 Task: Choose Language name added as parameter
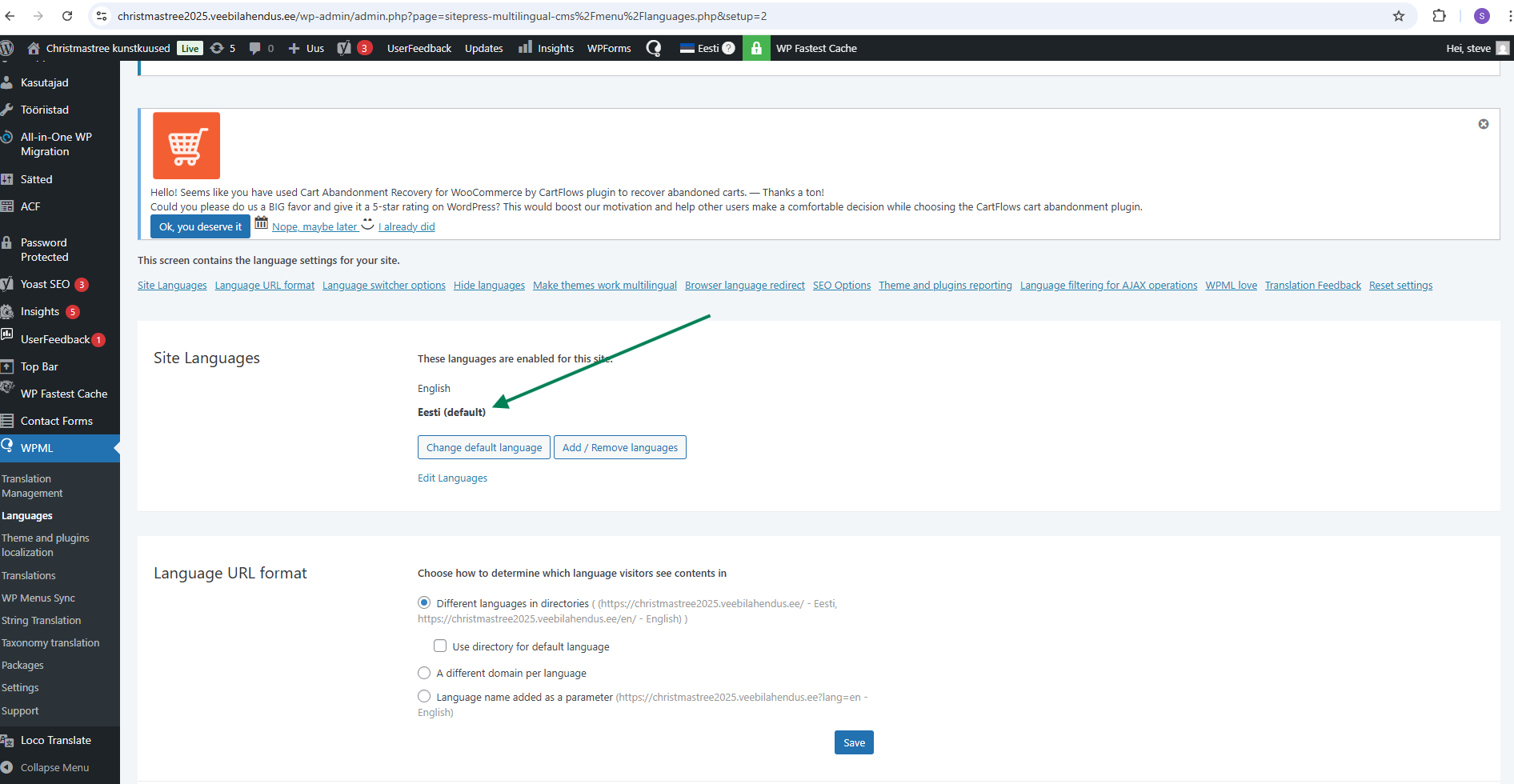pos(424,697)
